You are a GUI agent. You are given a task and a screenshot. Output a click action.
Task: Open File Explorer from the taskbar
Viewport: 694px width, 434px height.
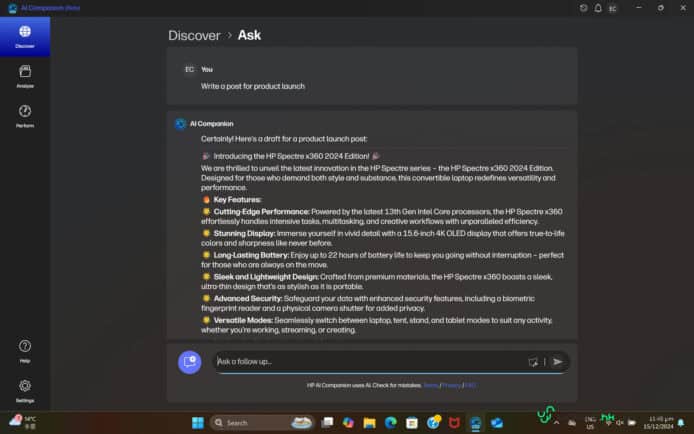pos(370,423)
